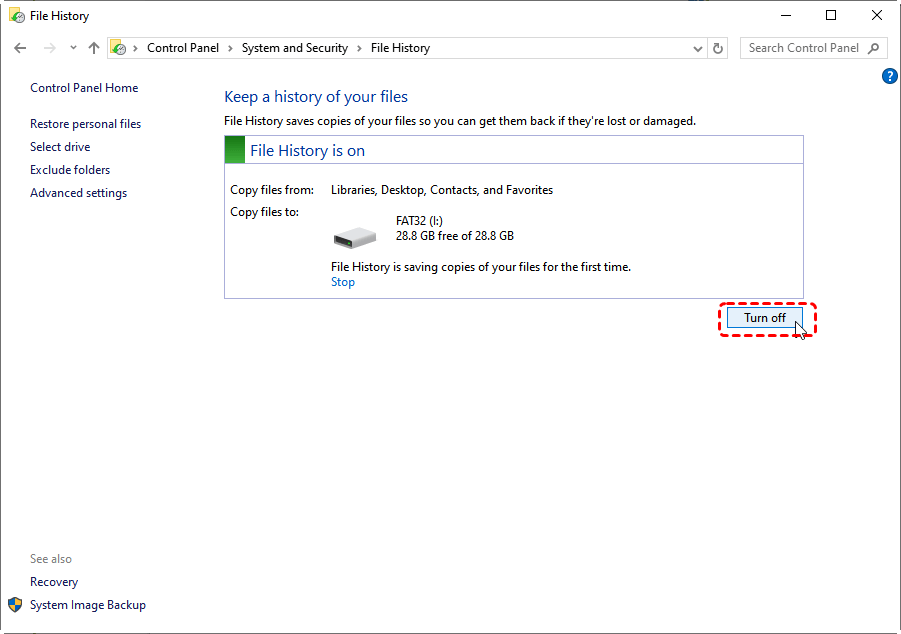The height and width of the screenshot is (634, 901).
Task: Expand the address bar history dropdown
Action: 698,48
